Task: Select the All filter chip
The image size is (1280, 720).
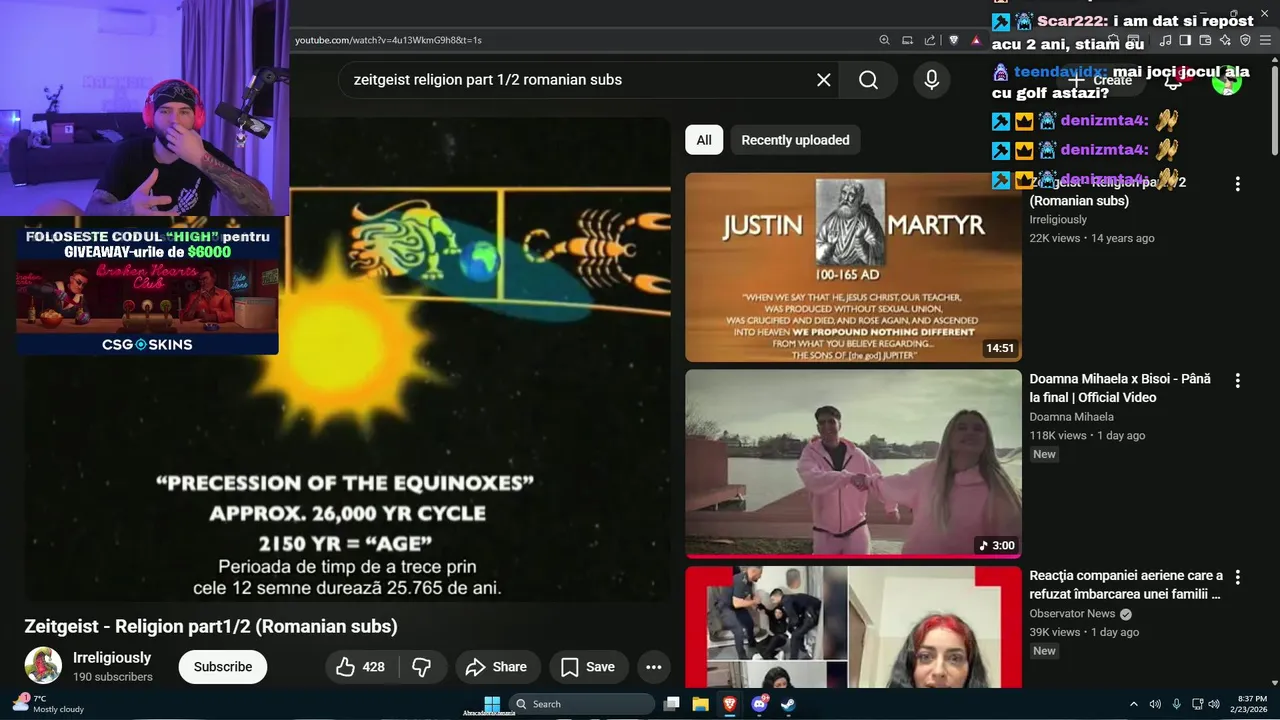Action: click(x=704, y=140)
